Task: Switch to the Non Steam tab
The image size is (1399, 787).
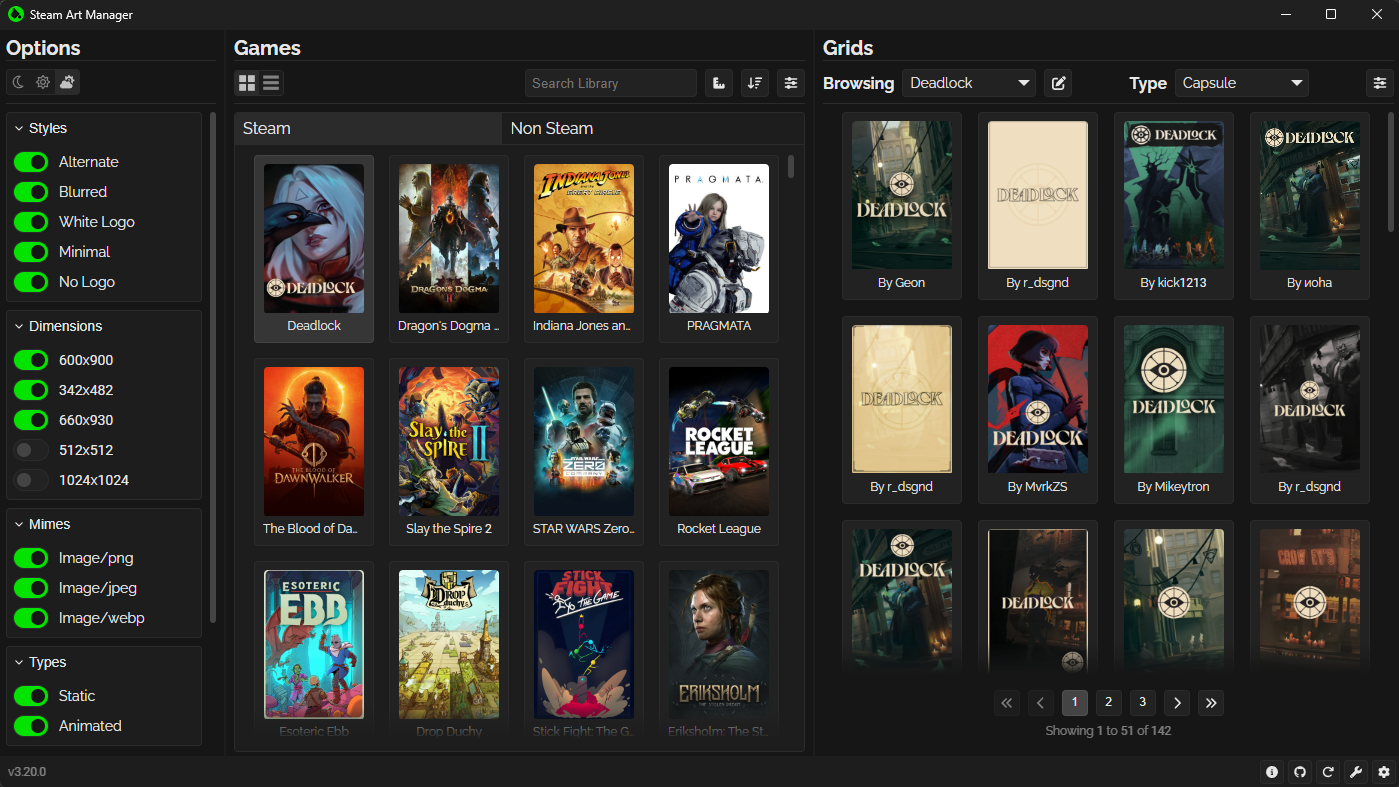Action: [653, 128]
